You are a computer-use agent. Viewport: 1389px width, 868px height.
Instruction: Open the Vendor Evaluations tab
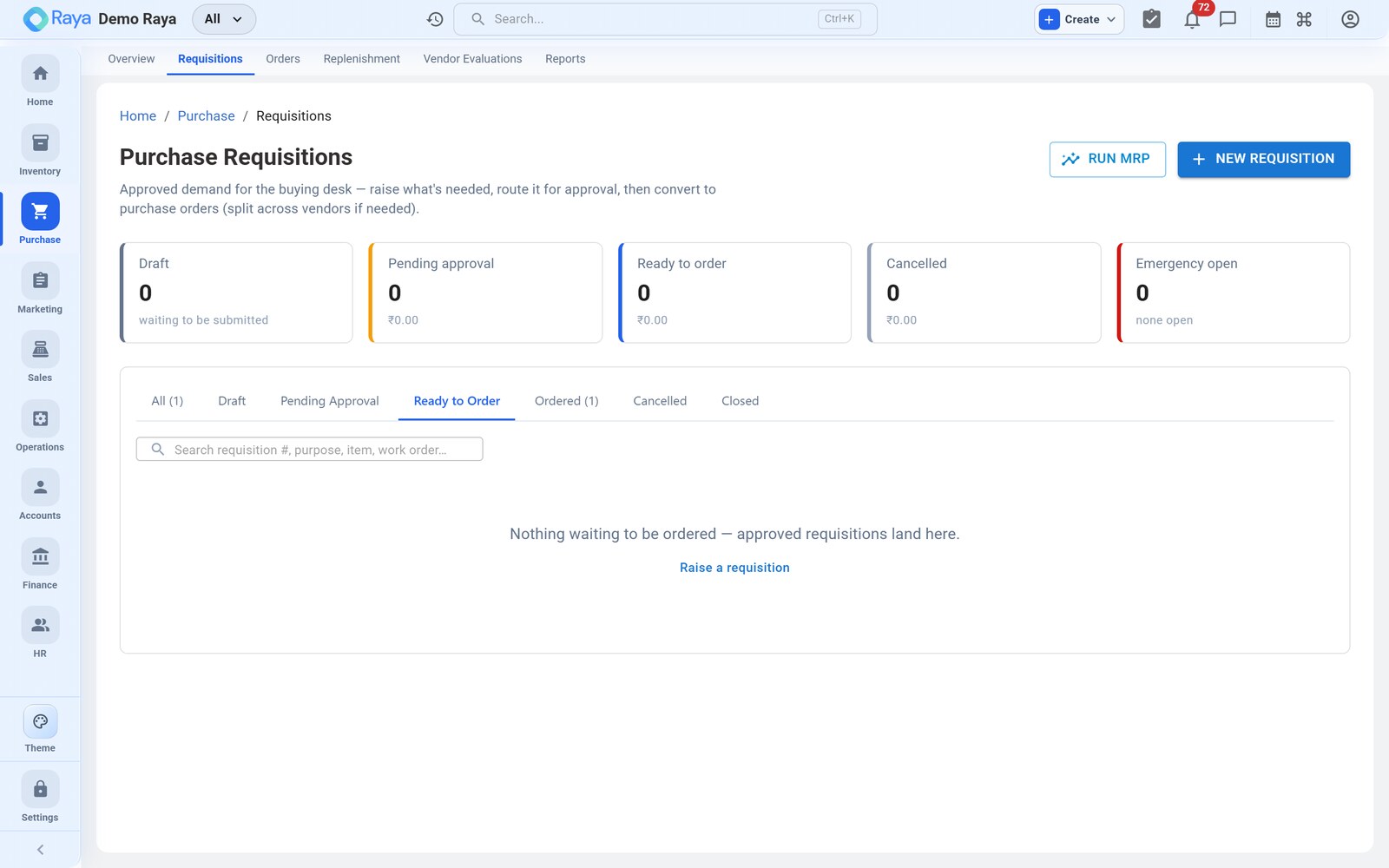[472, 59]
